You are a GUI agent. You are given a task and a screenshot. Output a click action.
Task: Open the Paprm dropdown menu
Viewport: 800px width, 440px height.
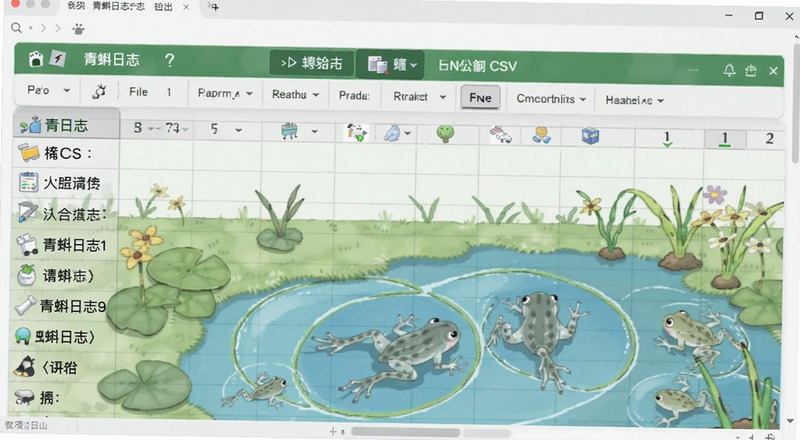click(225, 93)
